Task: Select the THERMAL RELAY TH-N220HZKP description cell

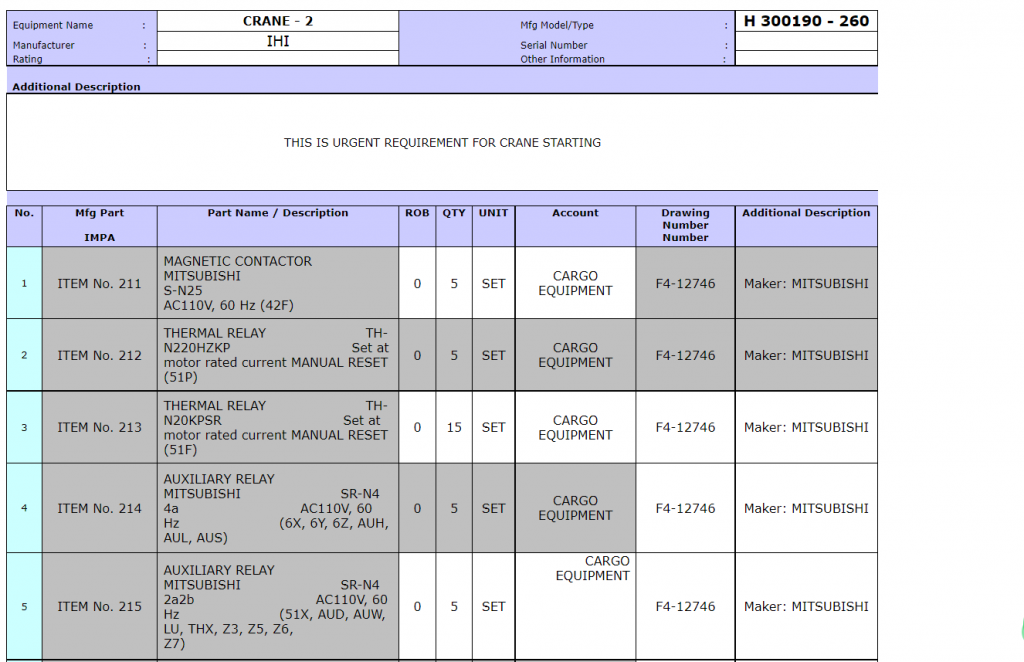Action: click(x=278, y=356)
